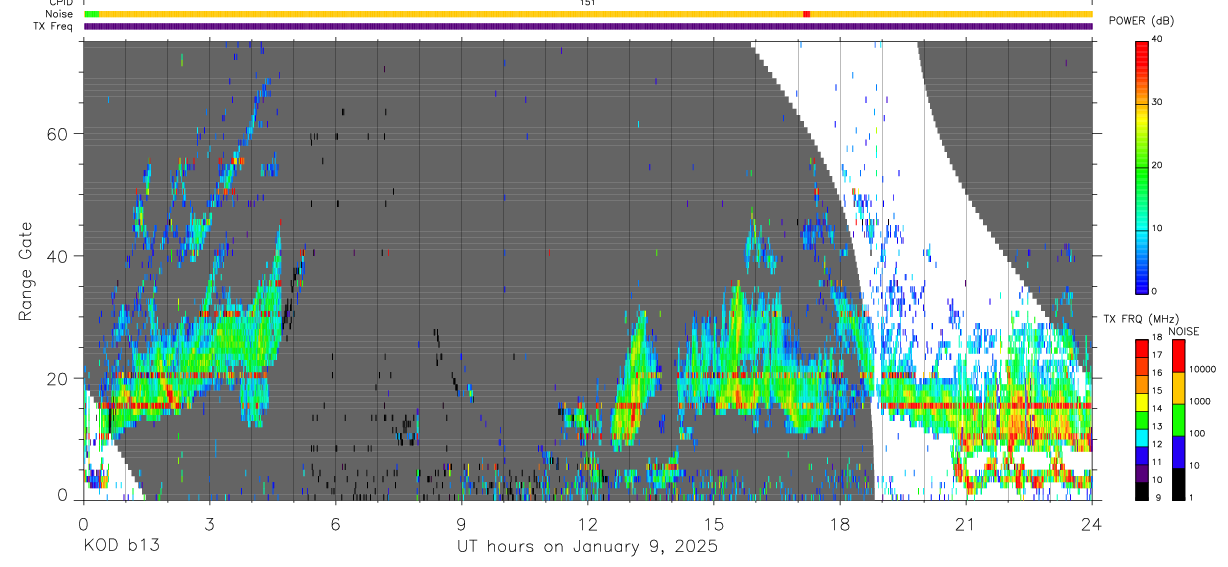Click the green segment starting the Noise strip

[x=92, y=14]
